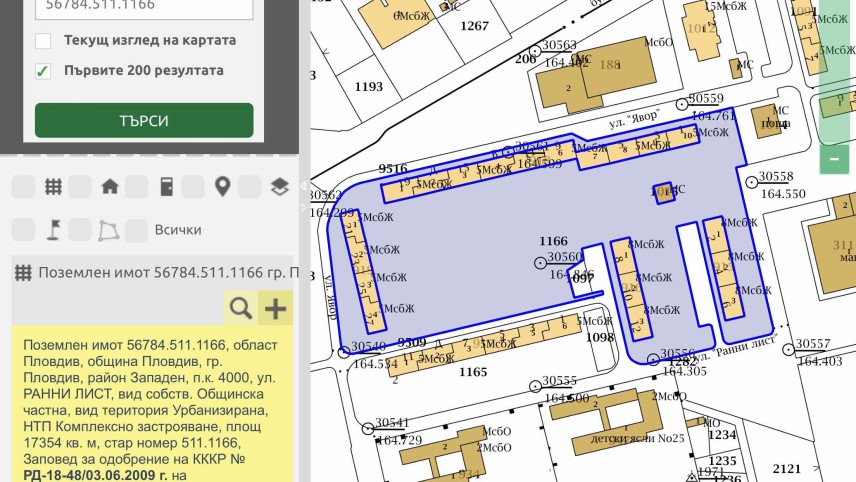Viewport: 856px width, 482px height.
Task: Collapse the side panel with left arrow
Action: (304, 186)
